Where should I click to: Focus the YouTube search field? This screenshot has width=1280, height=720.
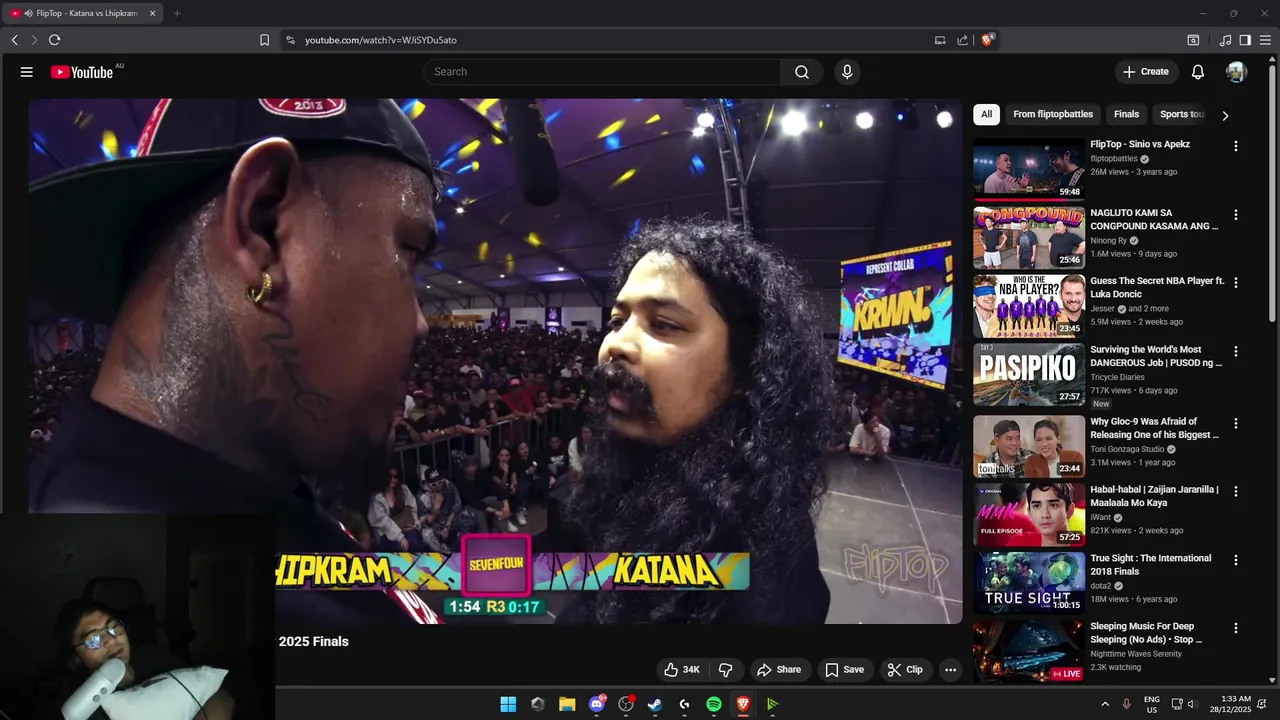click(602, 72)
